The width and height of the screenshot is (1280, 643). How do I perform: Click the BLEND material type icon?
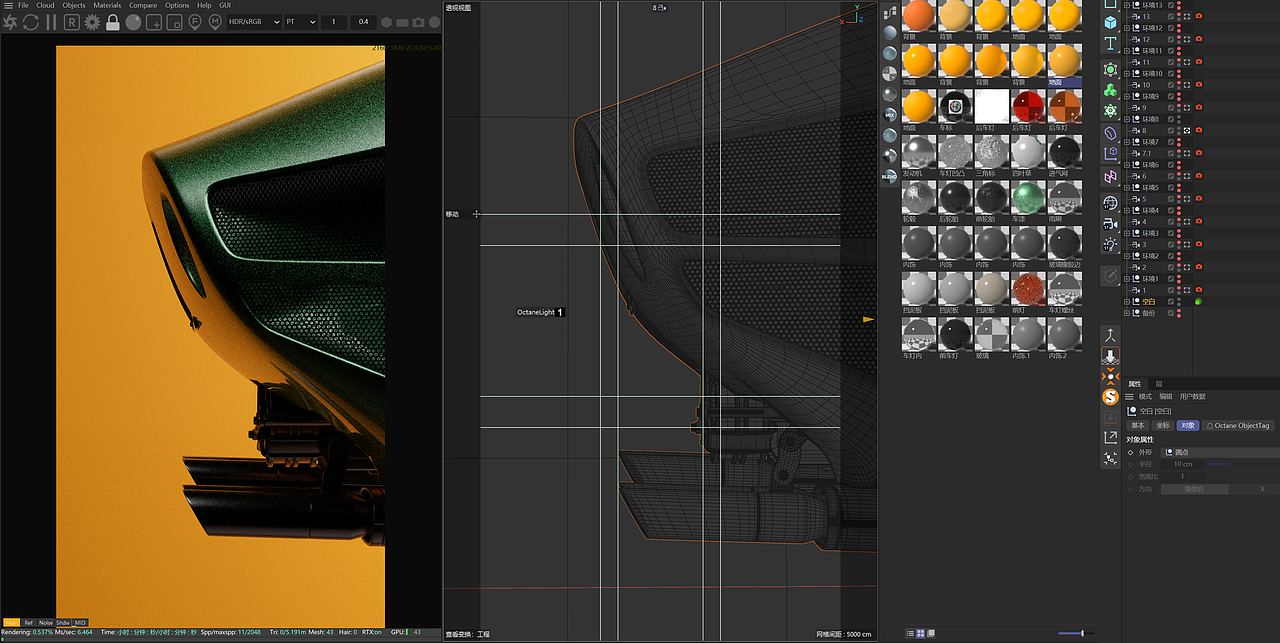point(890,176)
